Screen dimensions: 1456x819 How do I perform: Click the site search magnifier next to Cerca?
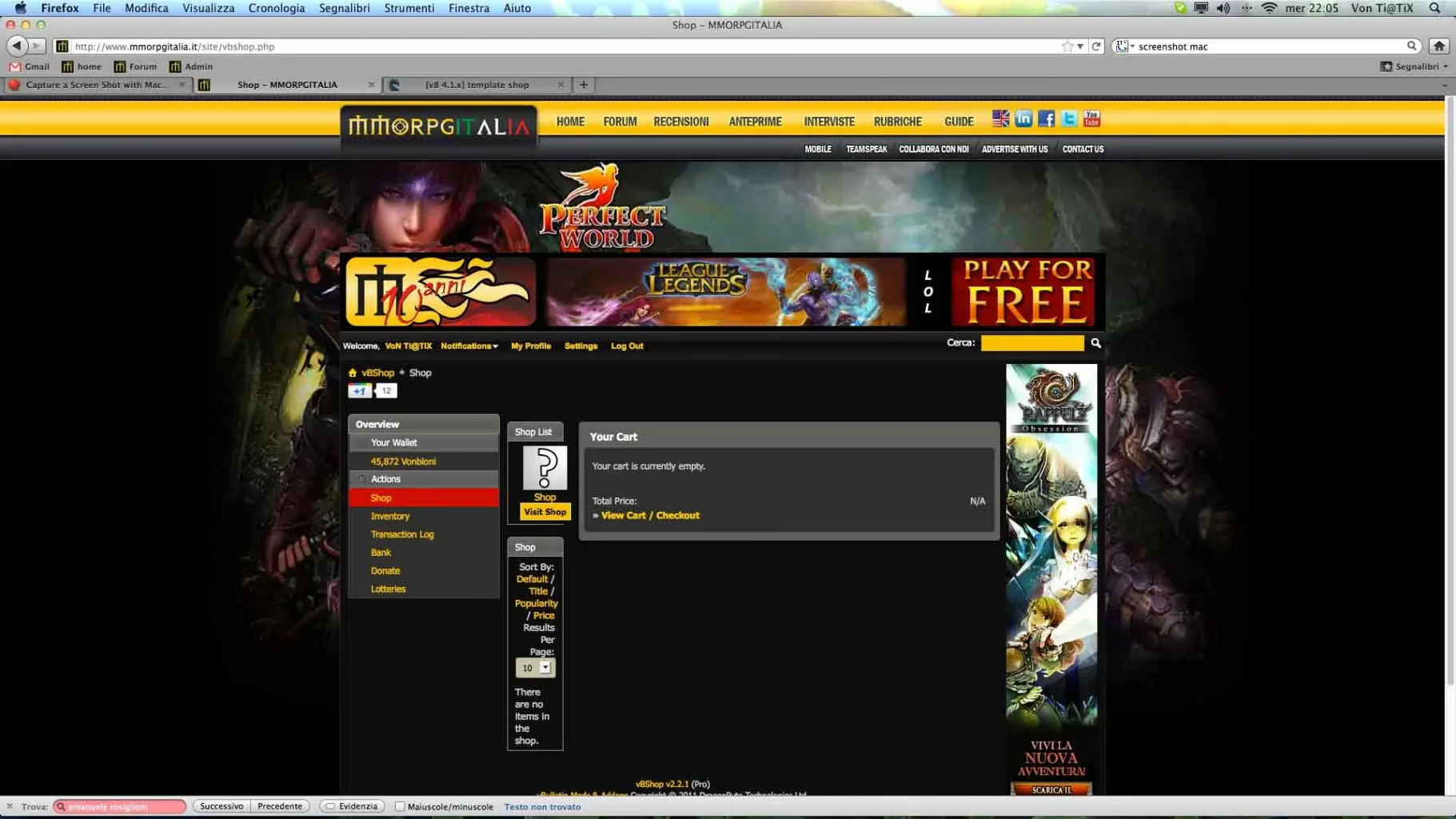coord(1096,343)
